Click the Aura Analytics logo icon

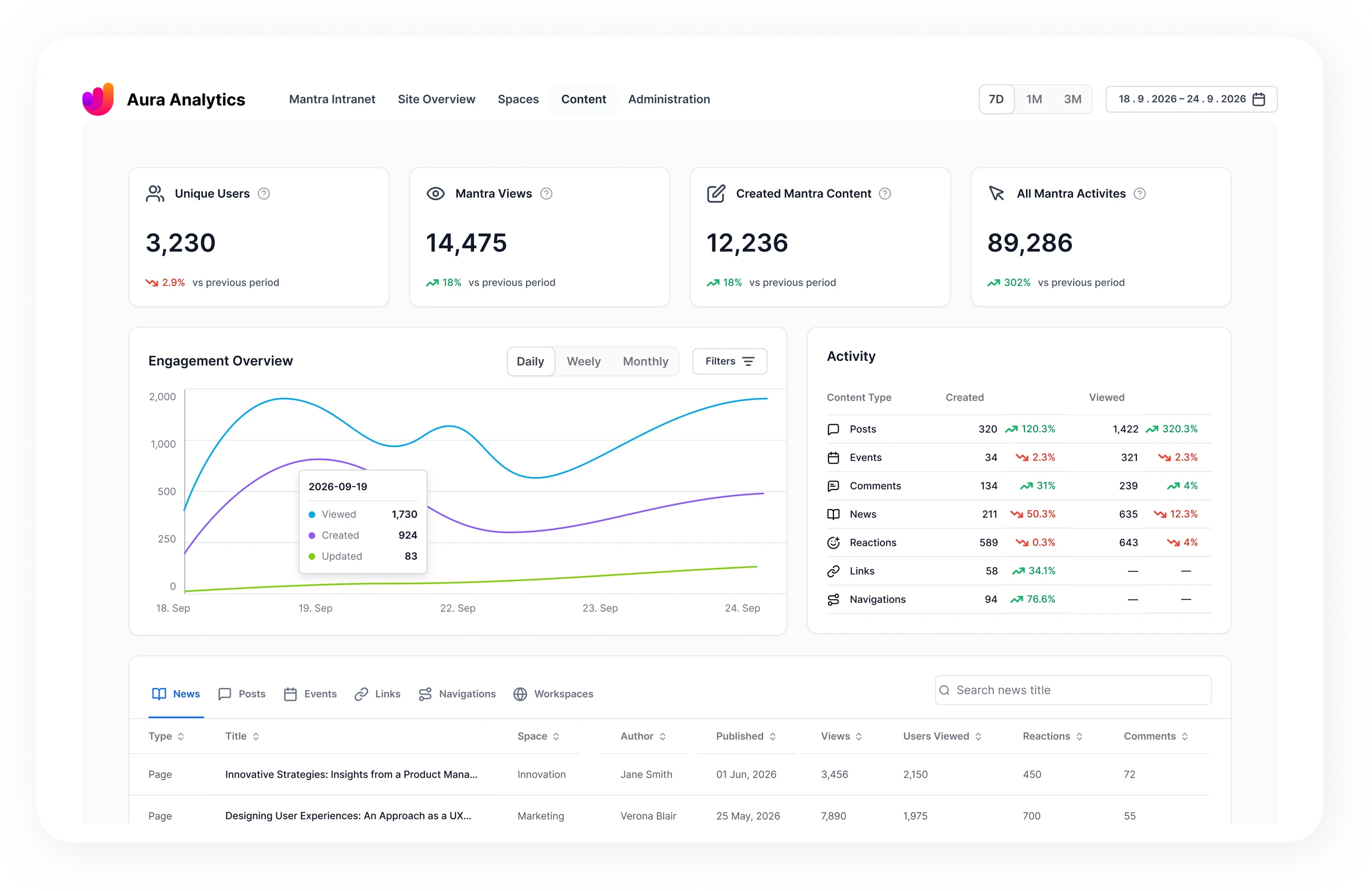click(x=98, y=99)
